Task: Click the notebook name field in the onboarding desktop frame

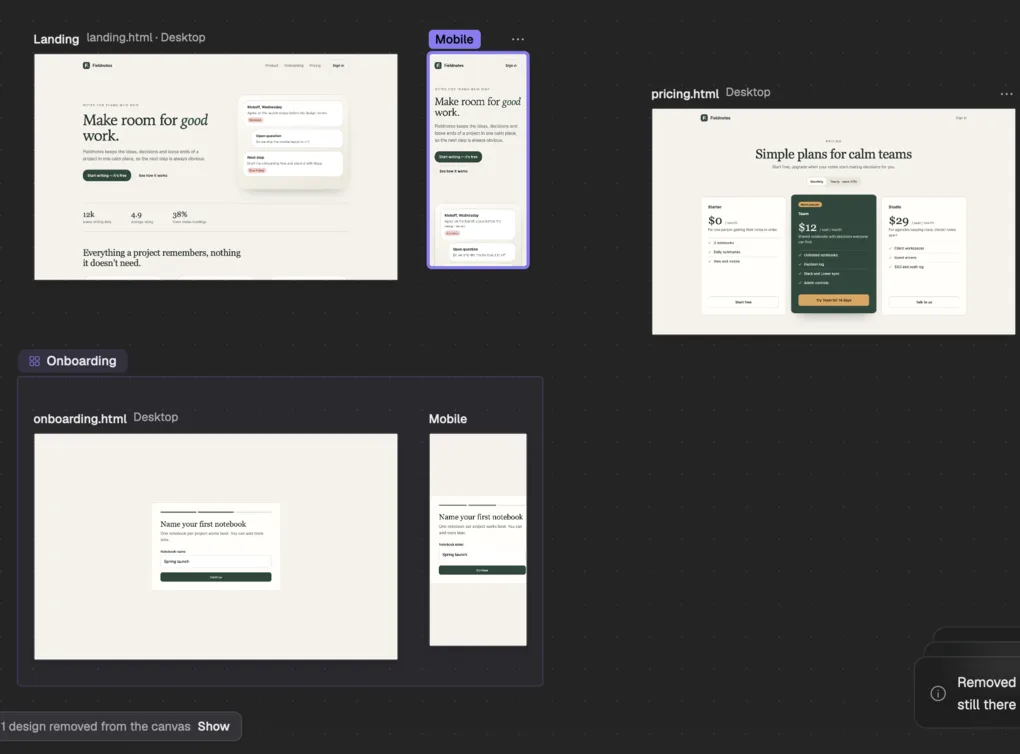Action: tap(216, 561)
